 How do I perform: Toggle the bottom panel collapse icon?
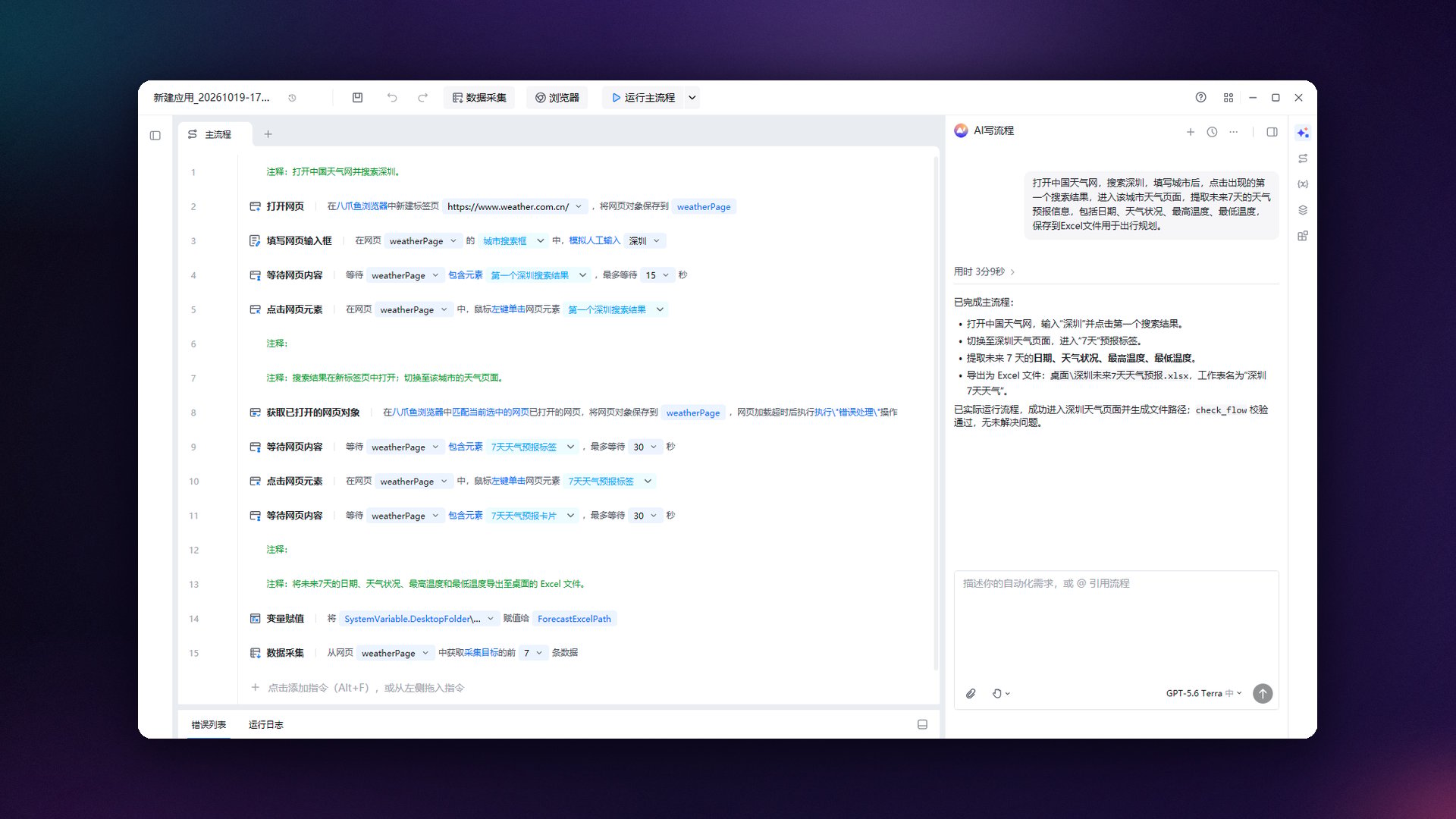coord(922,724)
